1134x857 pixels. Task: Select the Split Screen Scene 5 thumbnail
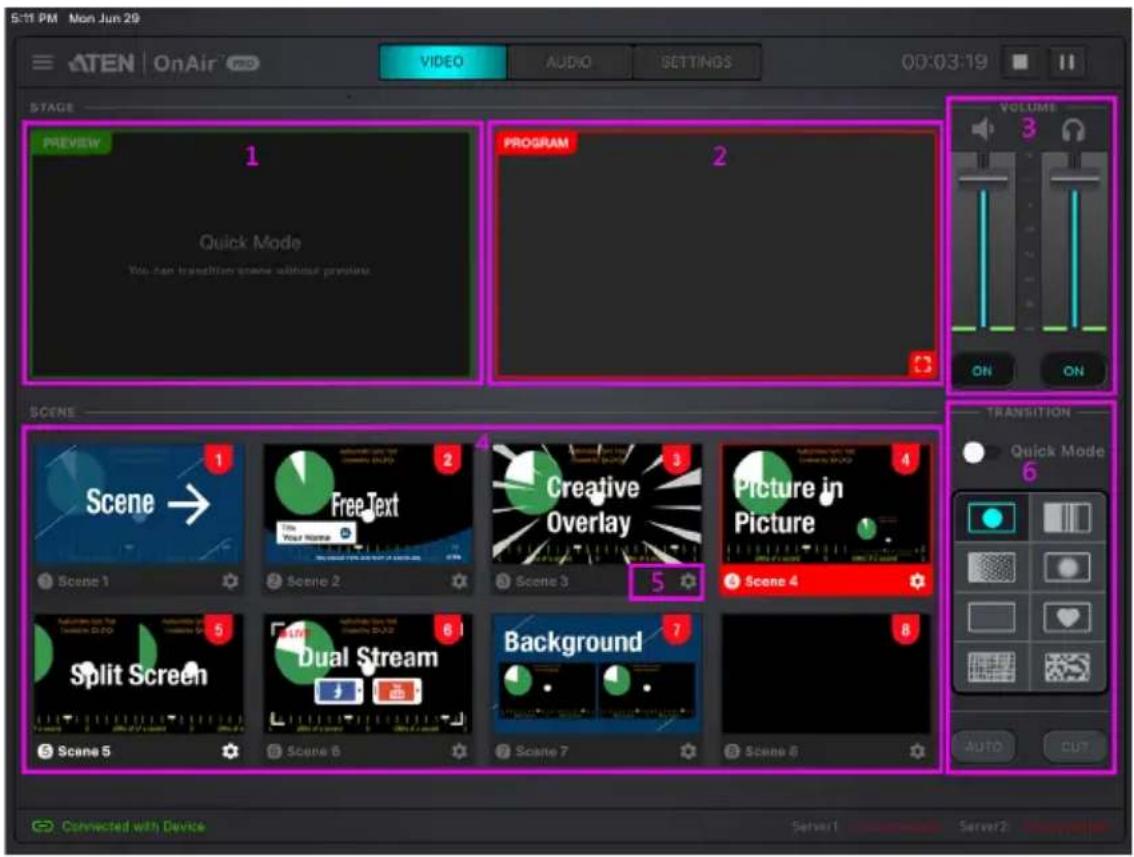(138, 674)
